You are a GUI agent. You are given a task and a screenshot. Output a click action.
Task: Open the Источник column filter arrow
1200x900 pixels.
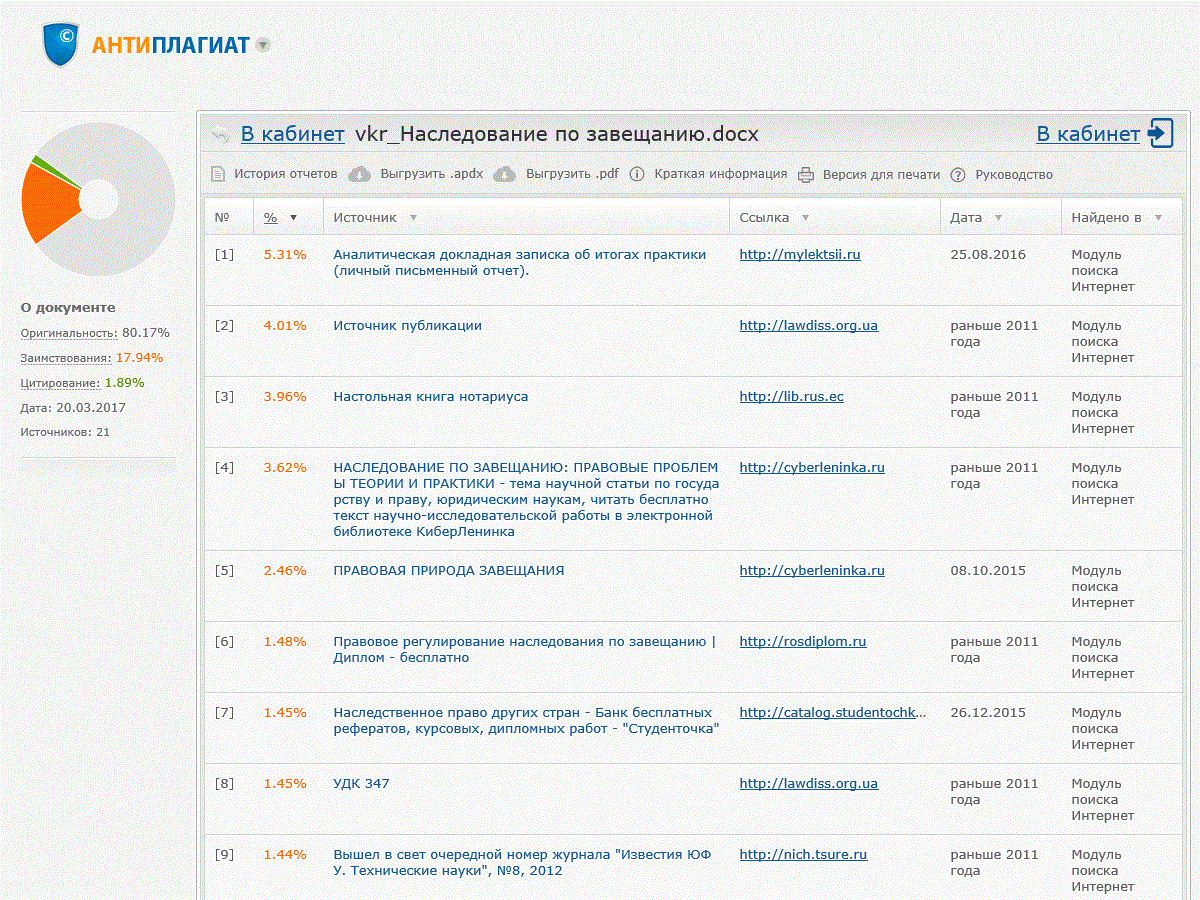(413, 217)
